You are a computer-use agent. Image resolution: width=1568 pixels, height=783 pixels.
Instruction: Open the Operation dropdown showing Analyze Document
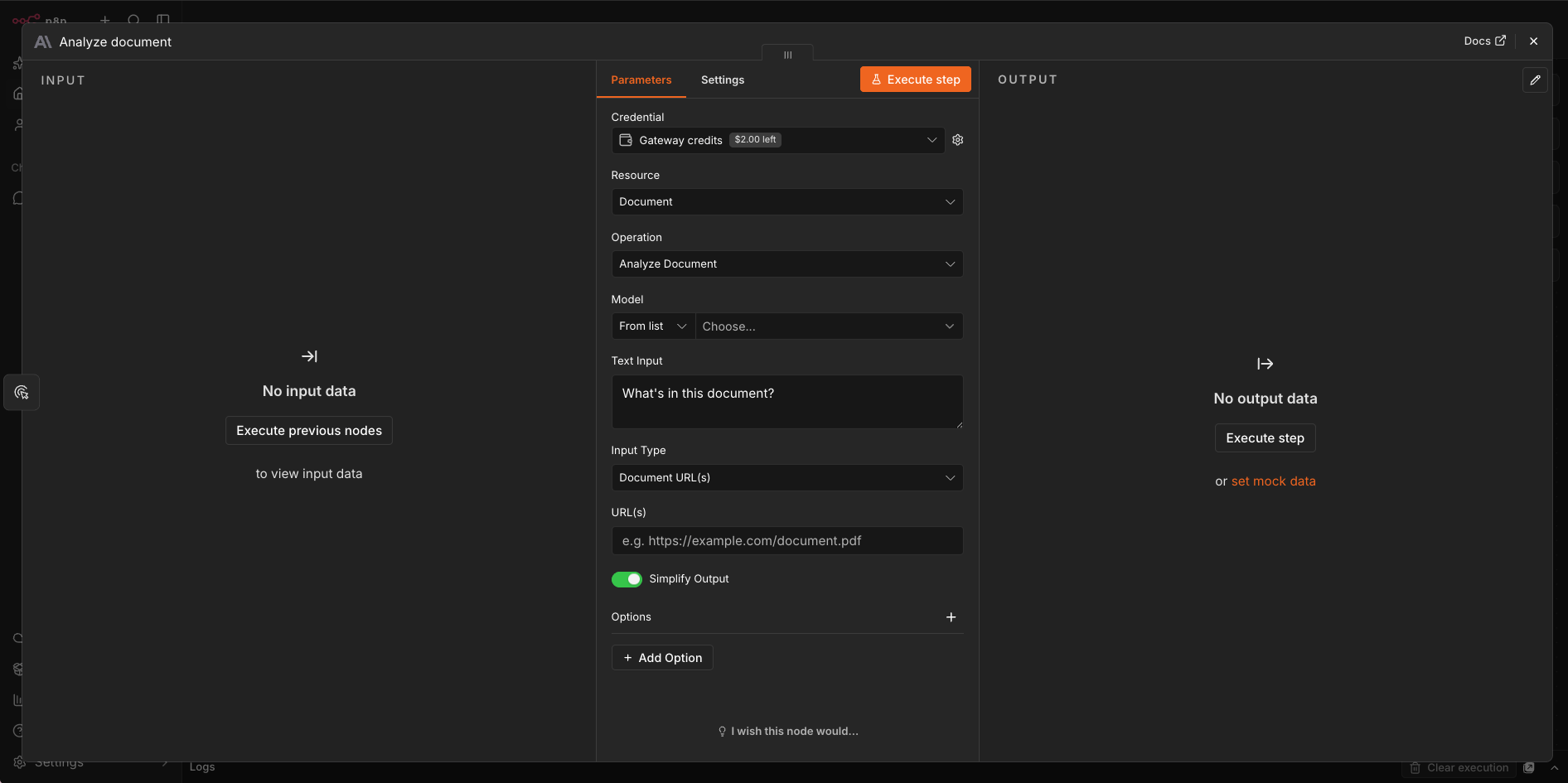[x=787, y=264]
